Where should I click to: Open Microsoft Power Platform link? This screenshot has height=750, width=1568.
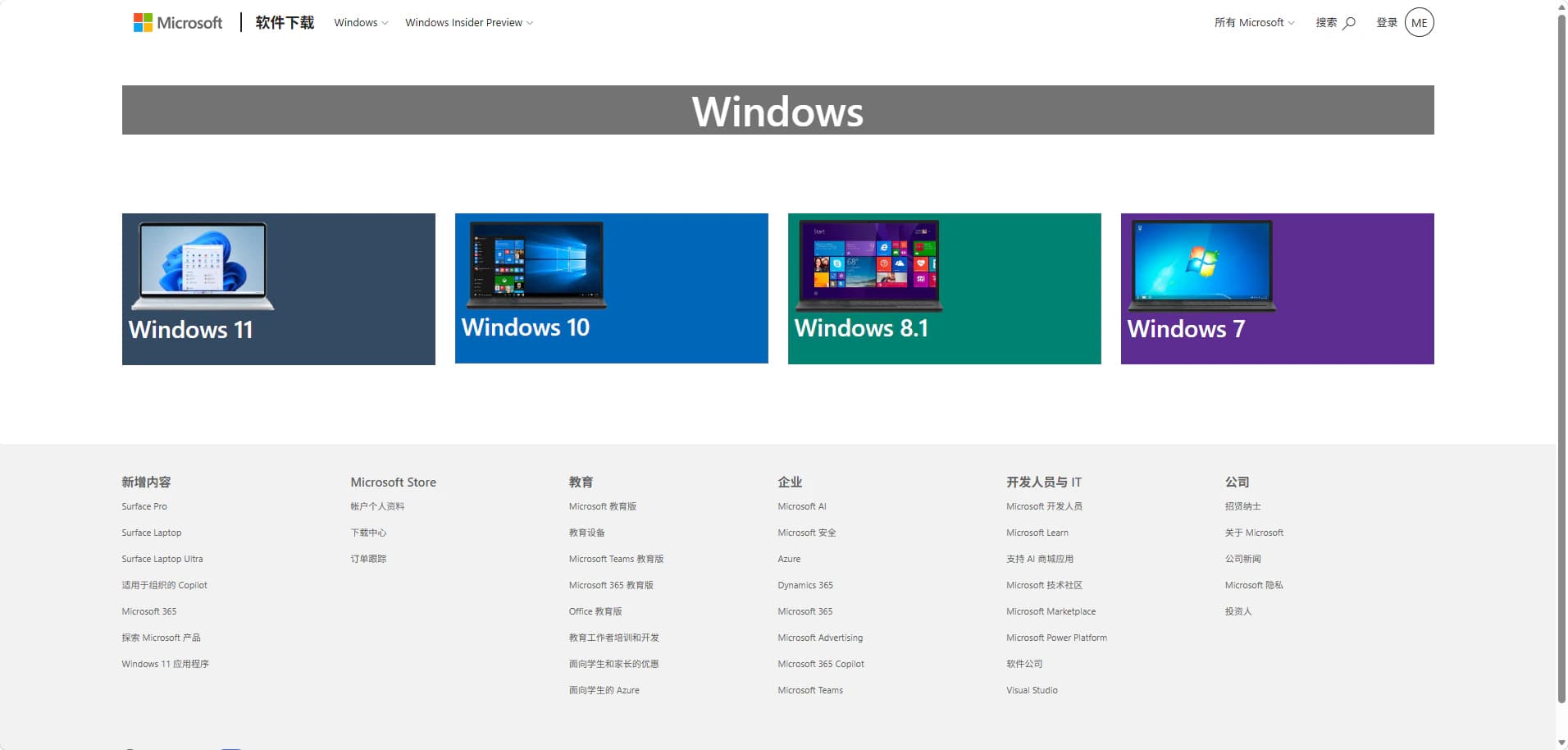click(1057, 638)
